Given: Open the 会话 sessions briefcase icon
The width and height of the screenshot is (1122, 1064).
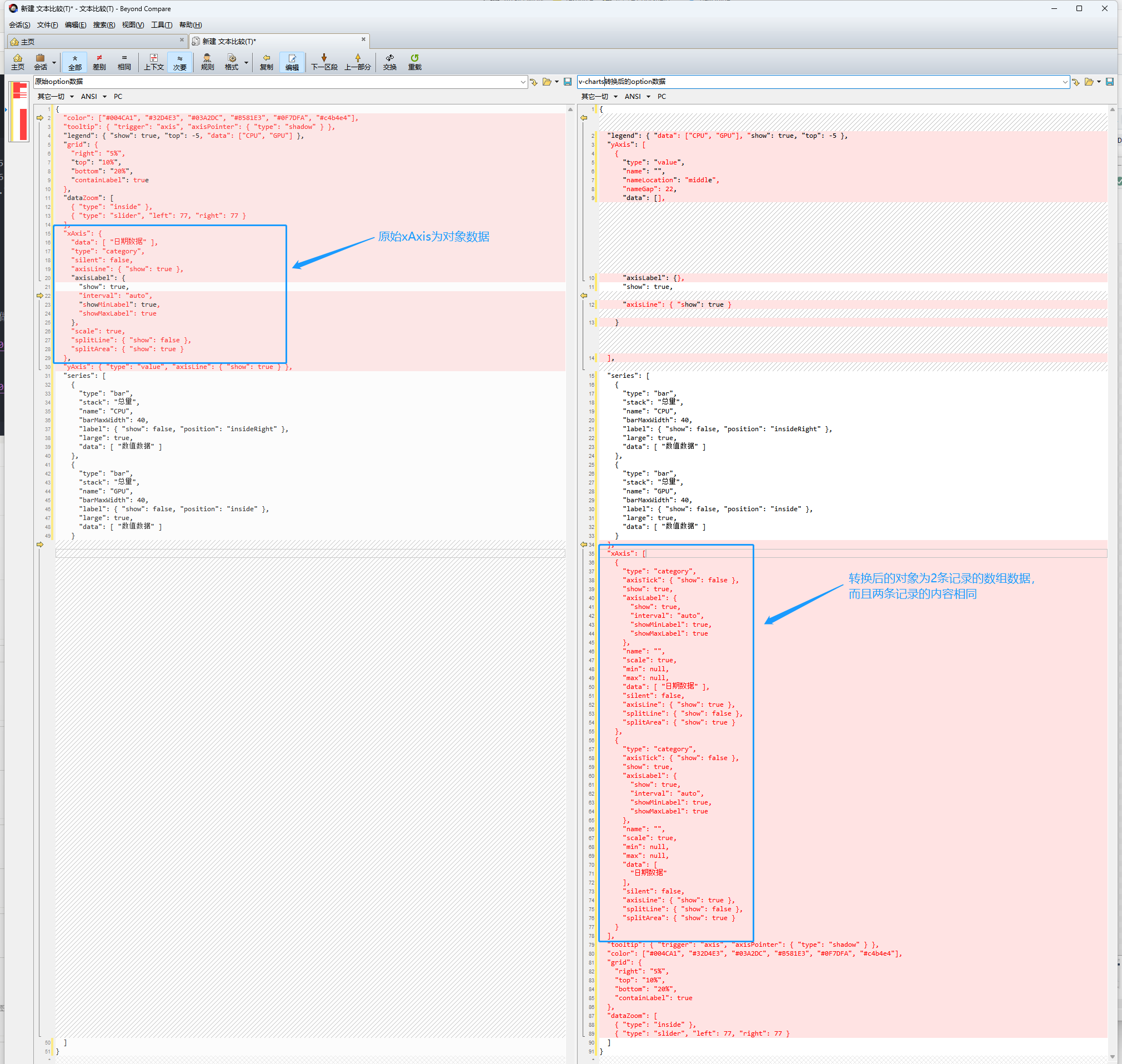Looking at the screenshot, I should [40, 62].
